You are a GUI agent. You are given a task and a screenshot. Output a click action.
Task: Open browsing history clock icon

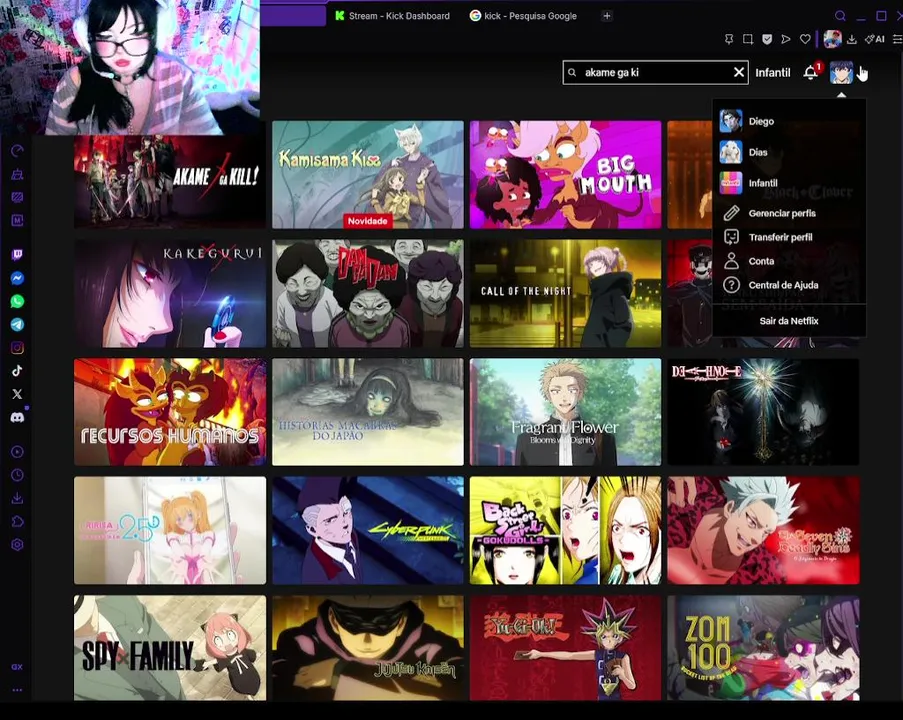pyautogui.click(x=17, y=475)
